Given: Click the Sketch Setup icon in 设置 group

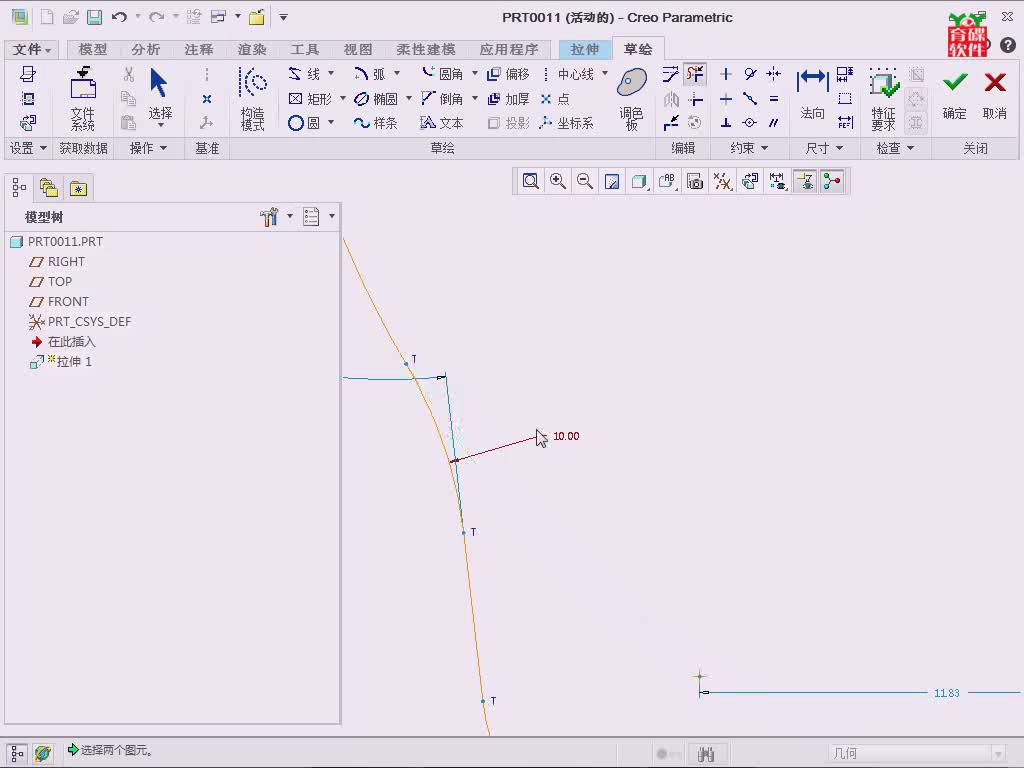Looking at the screenshot, I should pyautogui.click(x=27, y=74).
